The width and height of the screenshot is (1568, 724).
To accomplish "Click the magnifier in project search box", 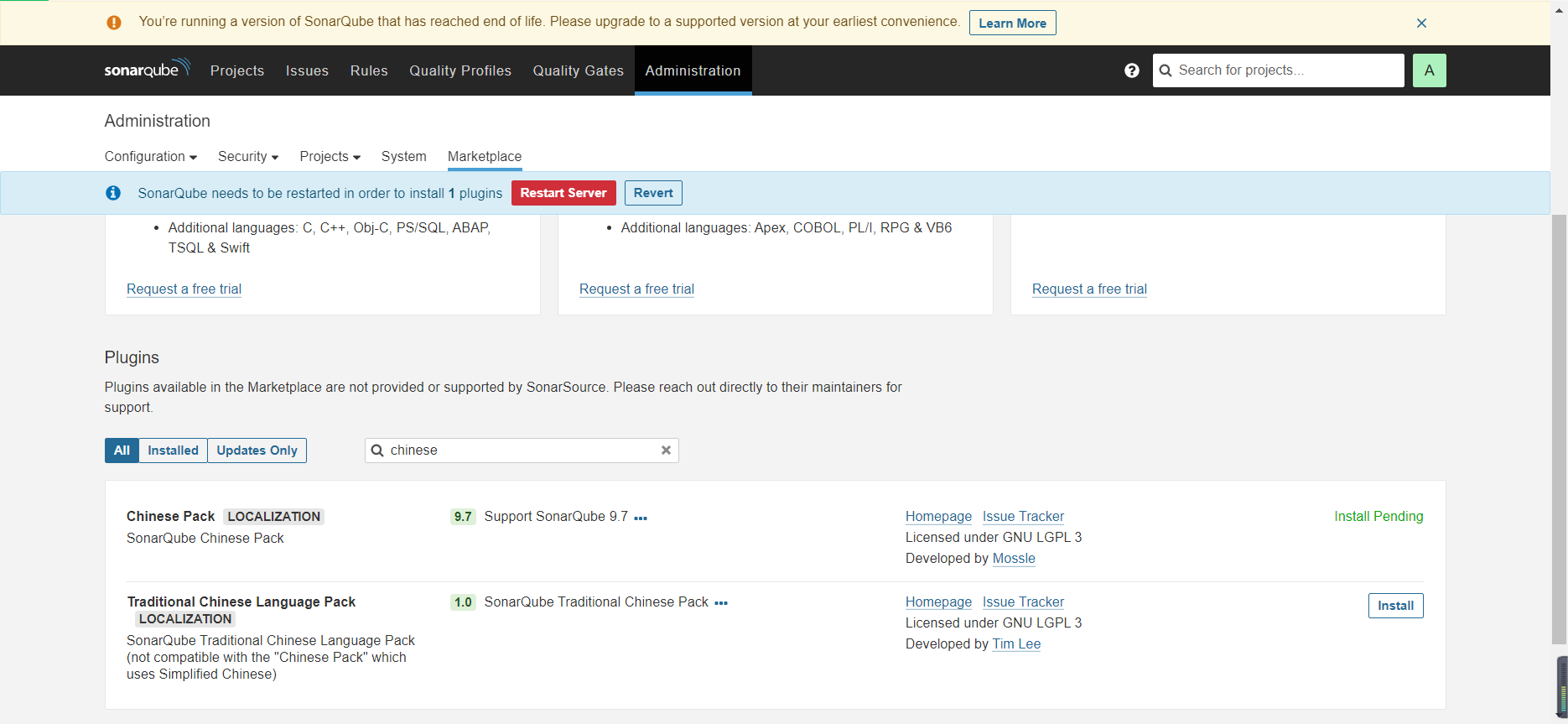I will click(1166, 70).
